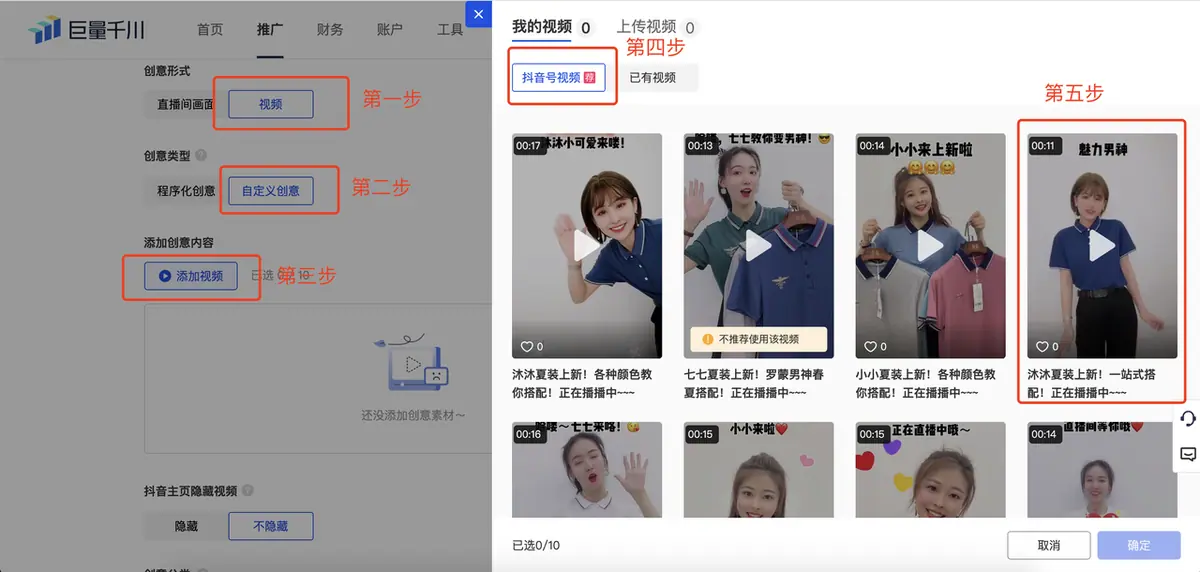Set homepage video to 不隐藏

pyautogui.click(x=271, y=526)
